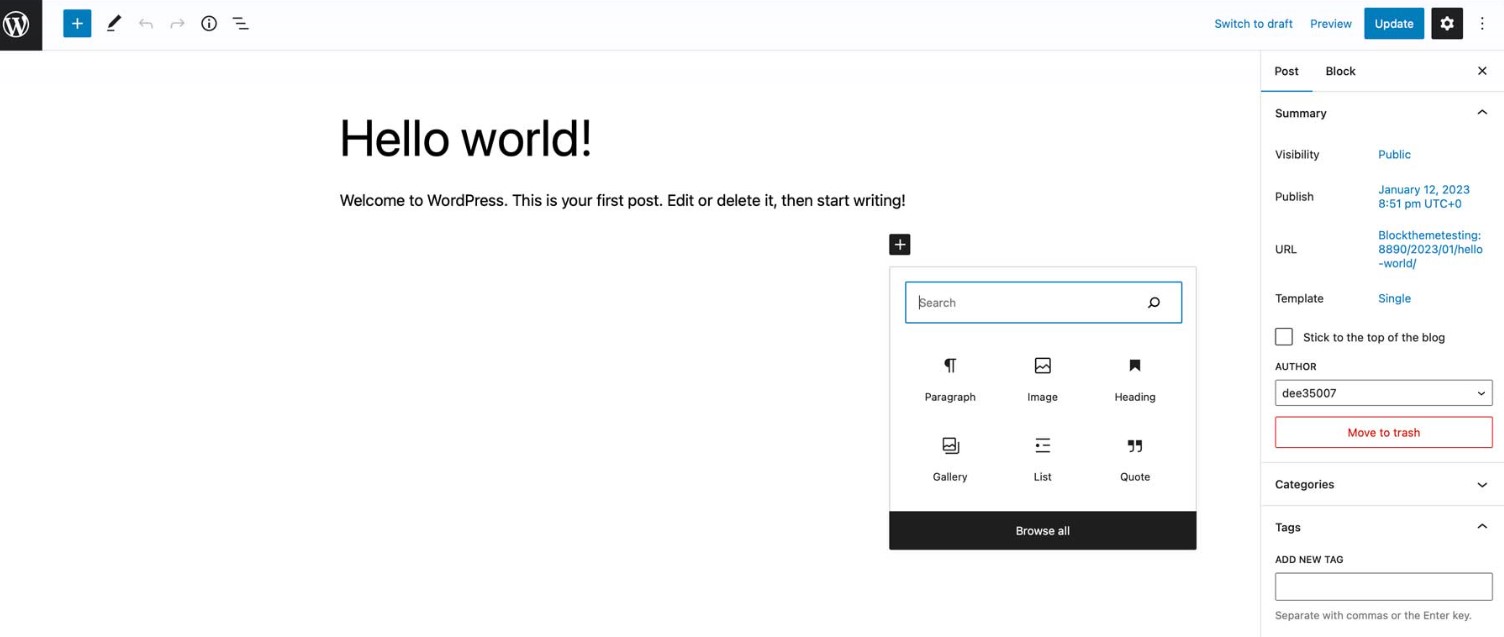Change the template via Single link

pyautogui.click(x=1394, y=299)
